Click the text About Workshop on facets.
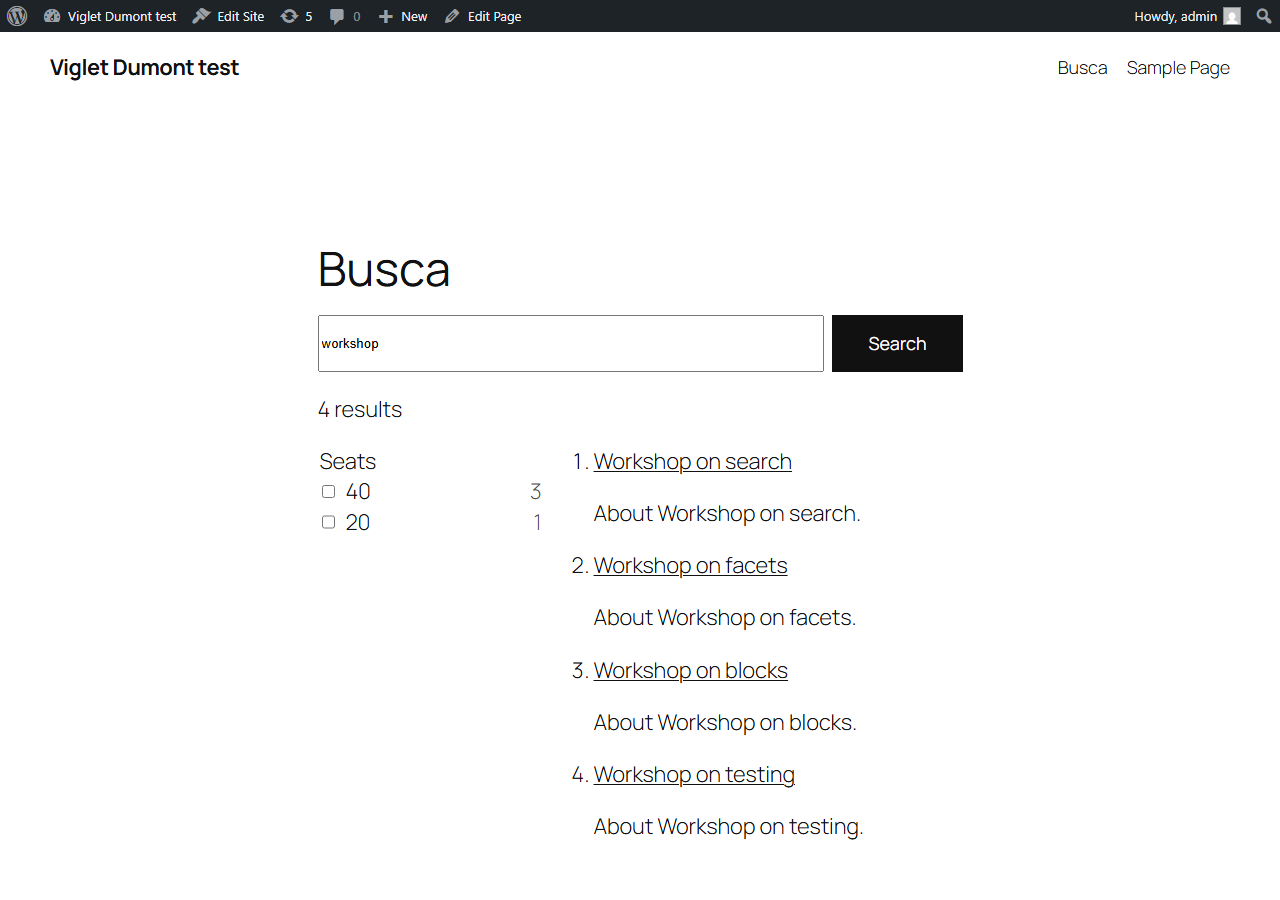 click(x=725, y=618)
